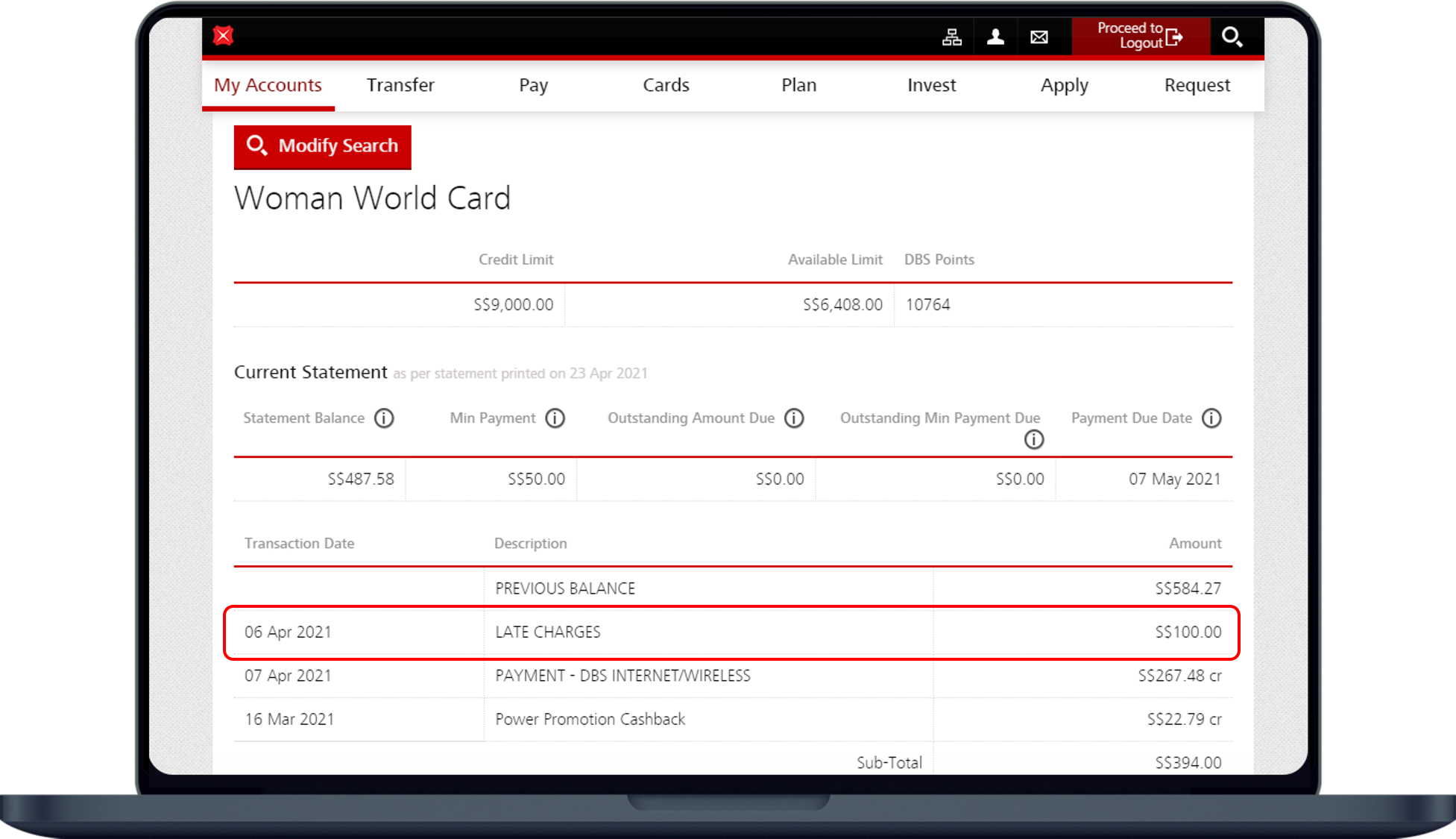
Task: Click Outstanding Min Payment Due info icon
Action: pos(1033,440)
